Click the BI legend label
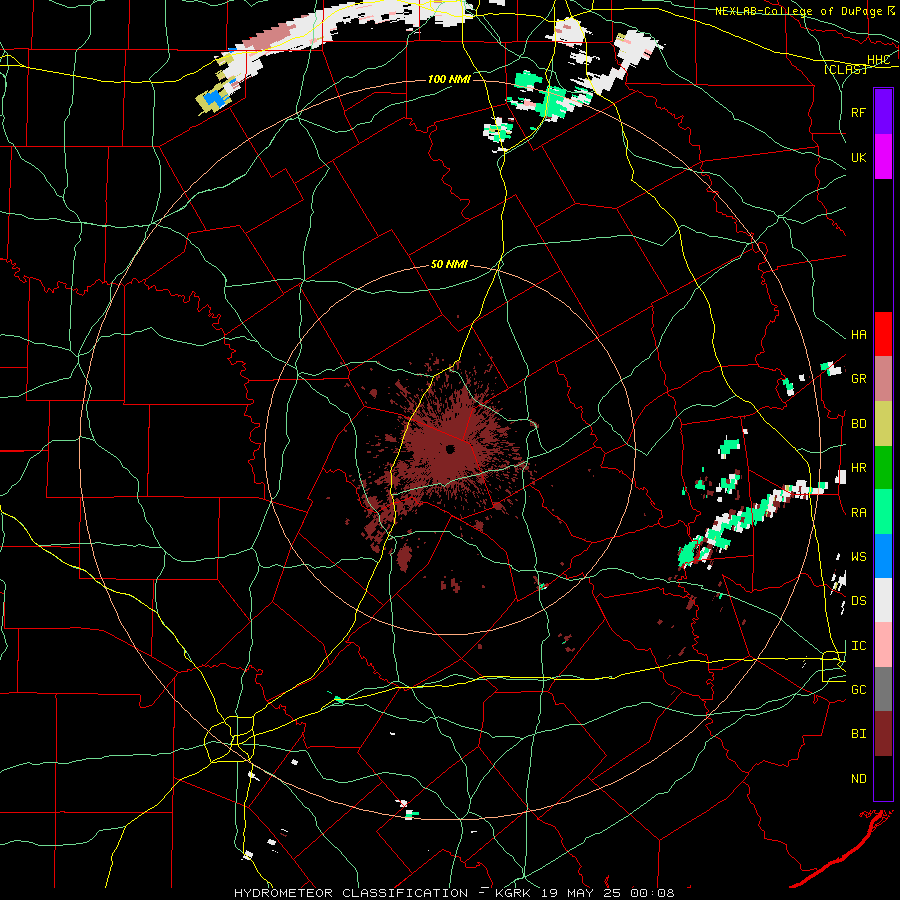Screen dimensions: 900x900 click(x=858, y=734)
